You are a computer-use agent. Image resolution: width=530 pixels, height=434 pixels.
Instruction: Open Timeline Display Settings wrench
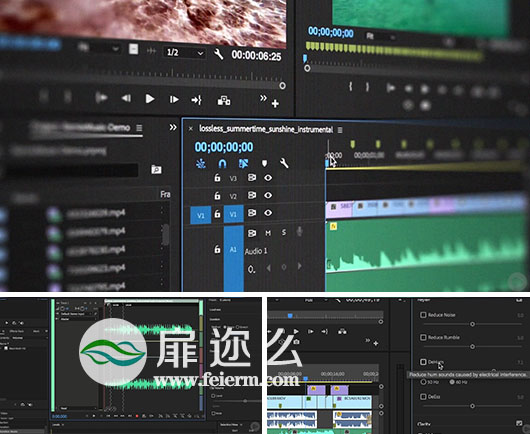pyautogui.click(x=284, y=164)
